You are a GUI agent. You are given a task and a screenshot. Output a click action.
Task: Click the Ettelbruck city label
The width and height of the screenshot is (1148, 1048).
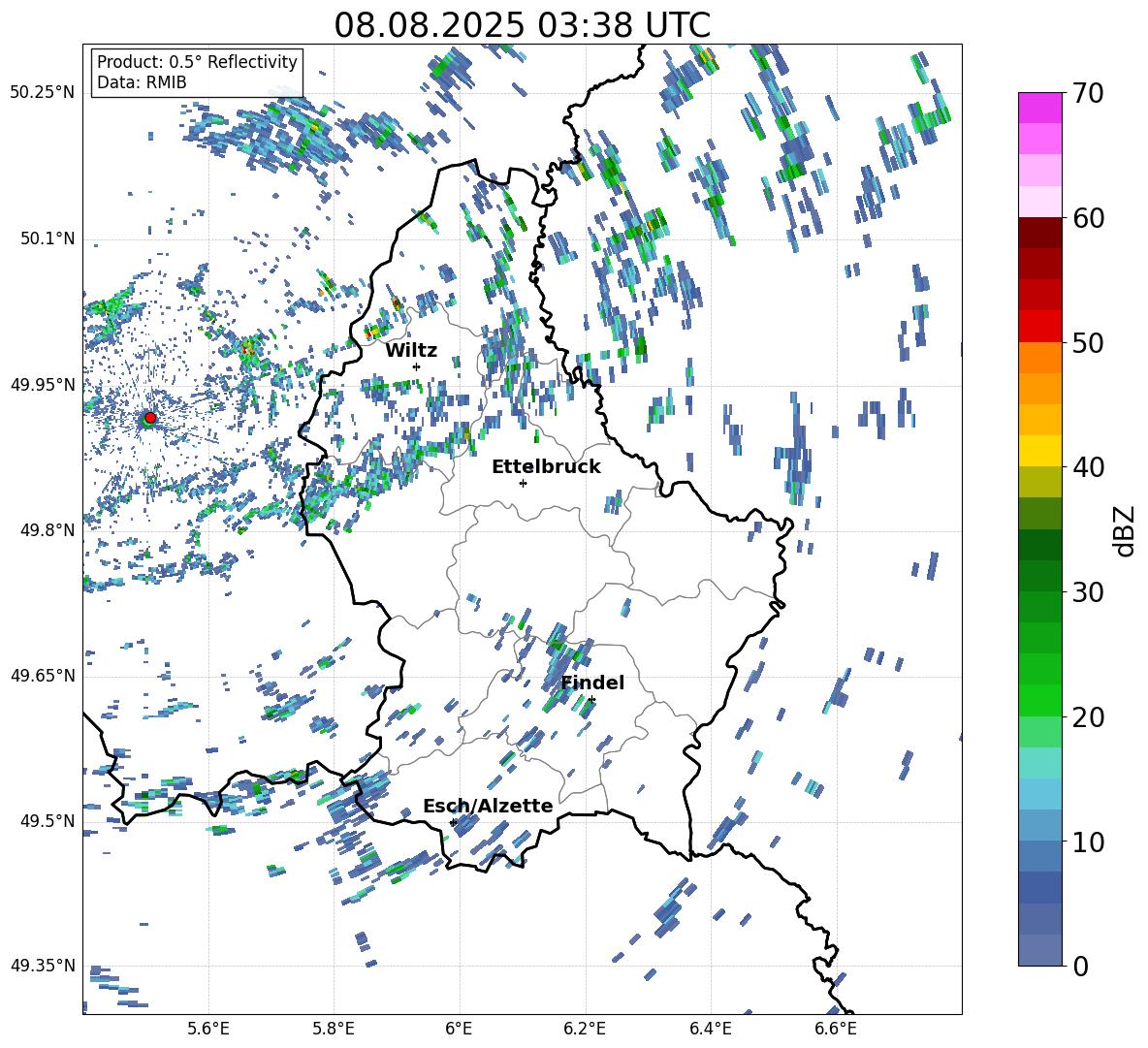click(546, 466)
